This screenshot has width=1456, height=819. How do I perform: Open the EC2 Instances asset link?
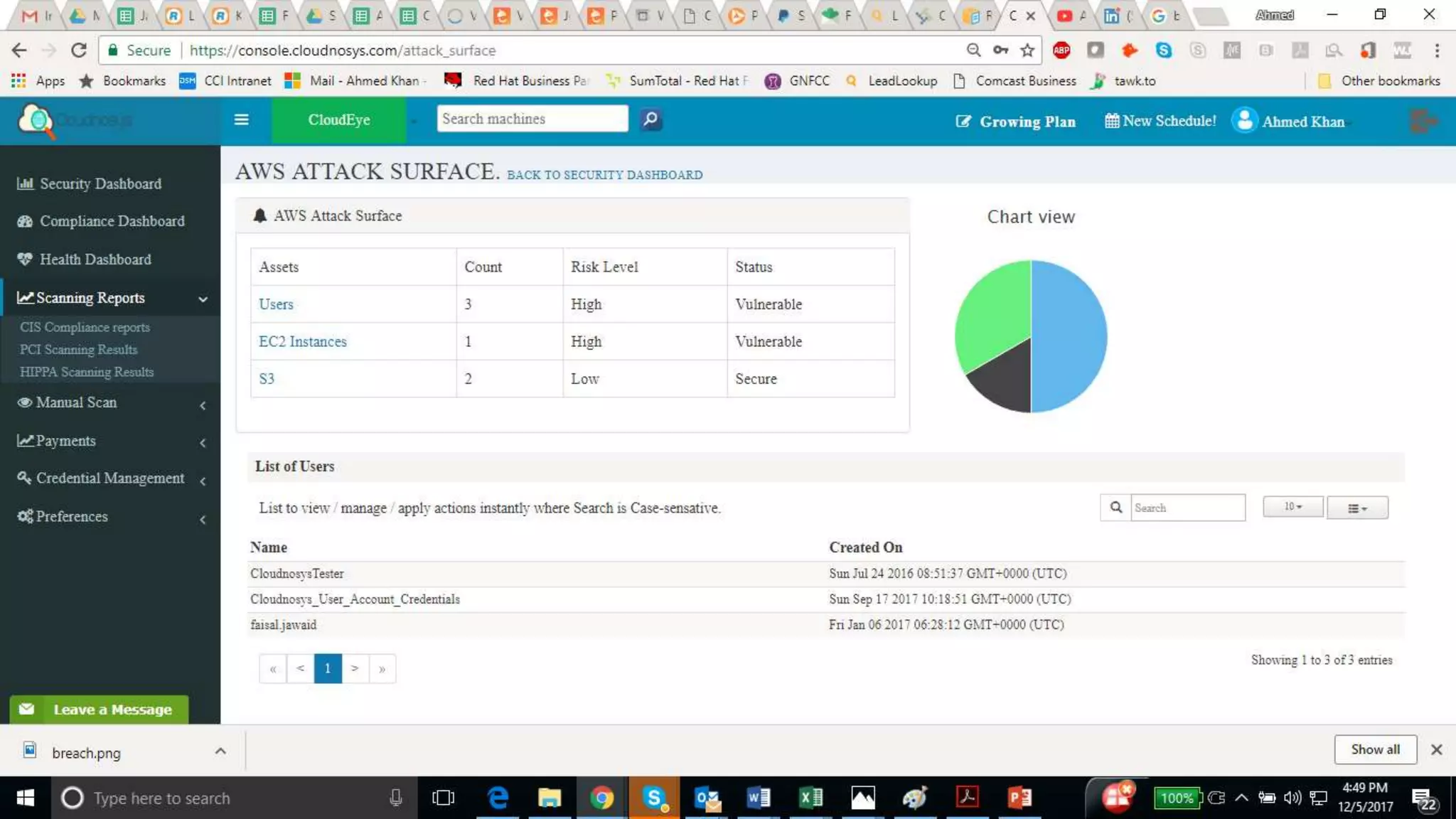pos(302,341)
